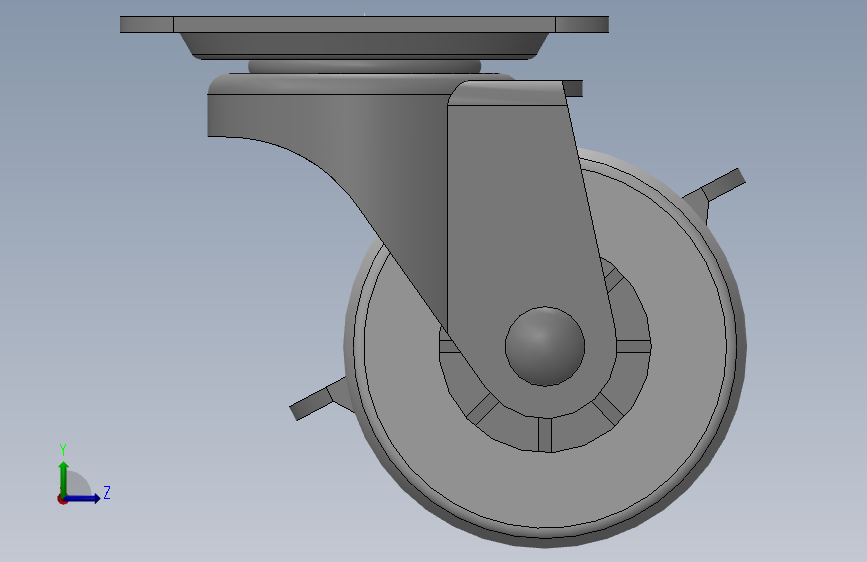Click the red origin point of the view triad
Image resolution: width=867 pixels, height=562 pixels.
[62, 499]
